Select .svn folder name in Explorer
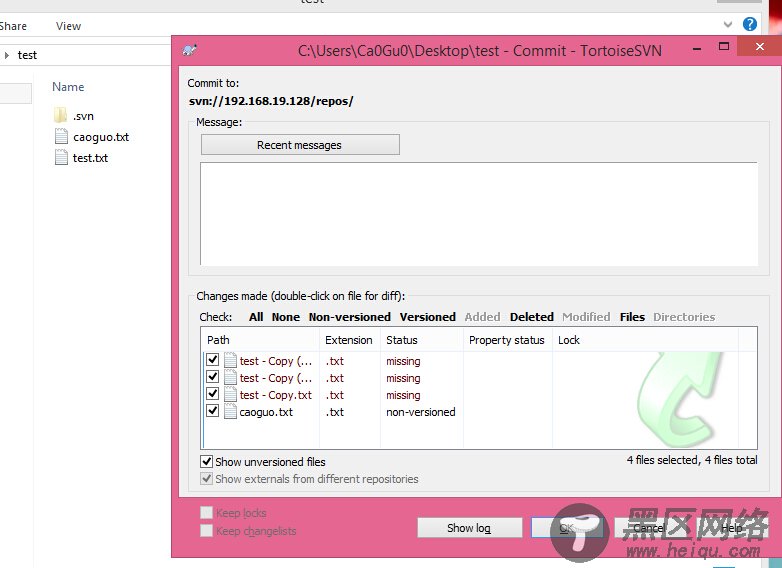This screenshot has height=568, width=782. click(83, 116)
